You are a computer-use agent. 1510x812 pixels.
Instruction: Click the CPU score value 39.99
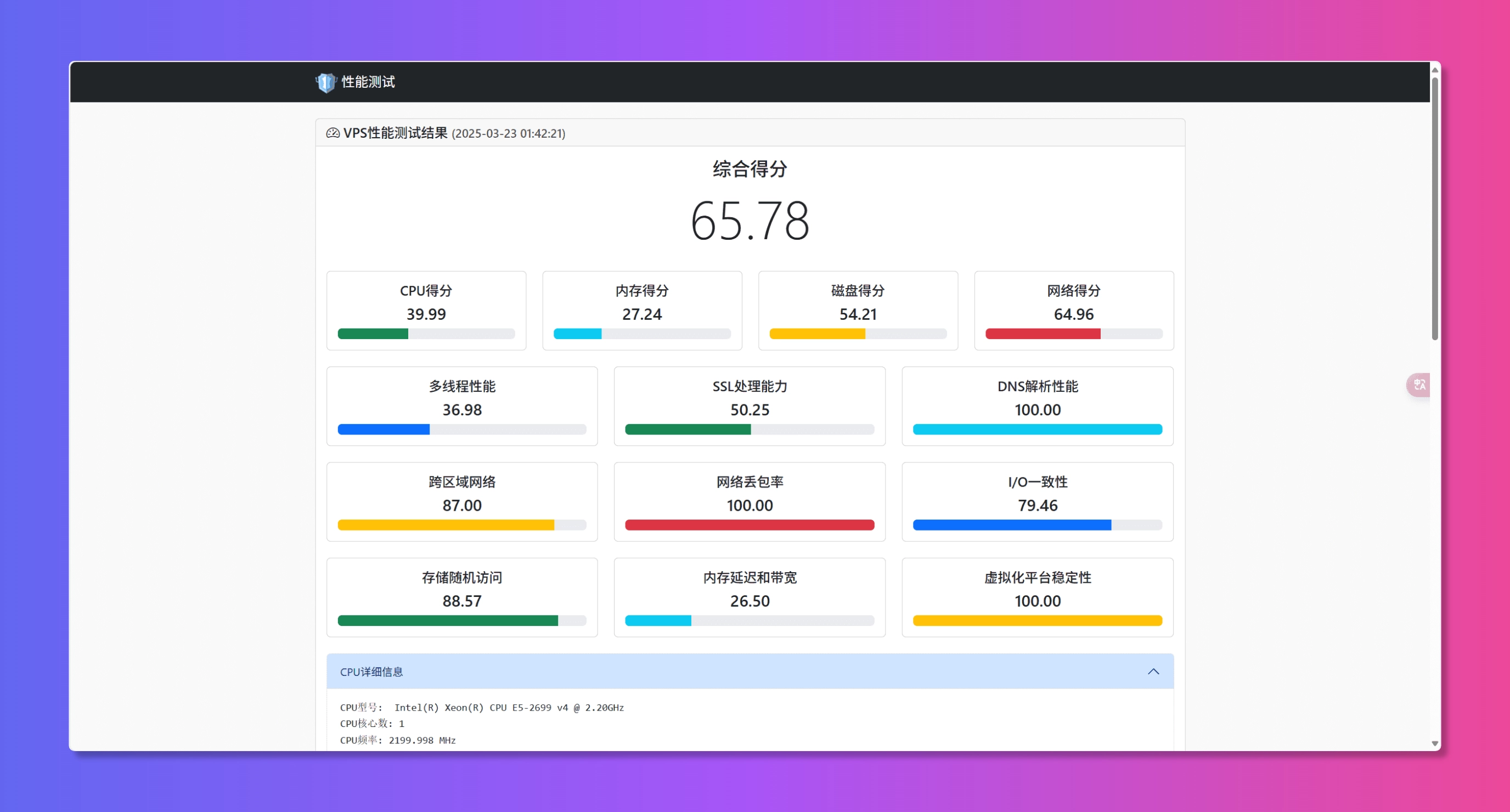coord(426,314)
